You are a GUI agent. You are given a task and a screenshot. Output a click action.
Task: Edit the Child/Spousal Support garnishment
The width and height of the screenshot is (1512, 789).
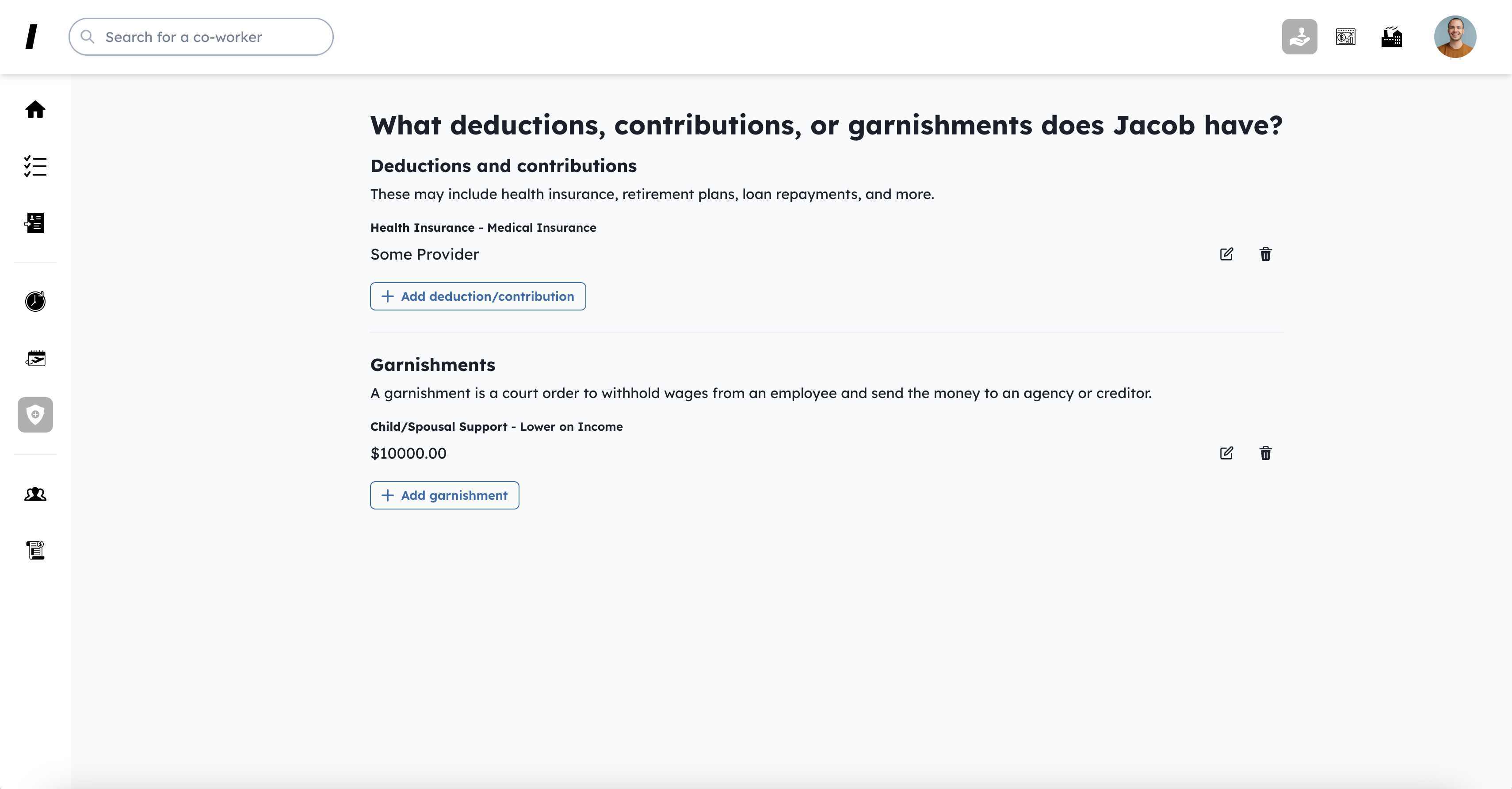1226,453
